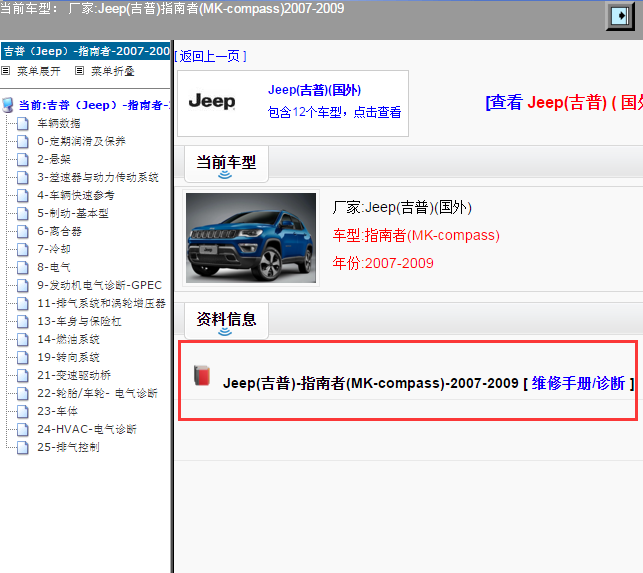Open 22-轮胎/车轮-电气诊断 tree item
Screen dimensions: 643x573
click(97, 393)
